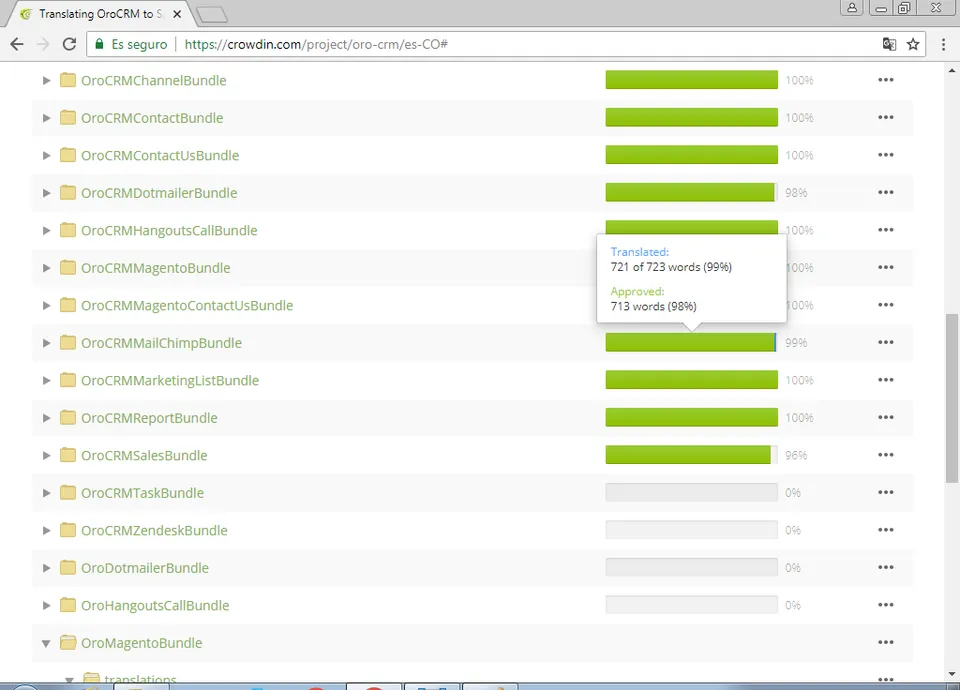Open more options for OroCRMContactUsBundle
The width and height of the screenshot is (960, 690).
[x=885, y=154]
